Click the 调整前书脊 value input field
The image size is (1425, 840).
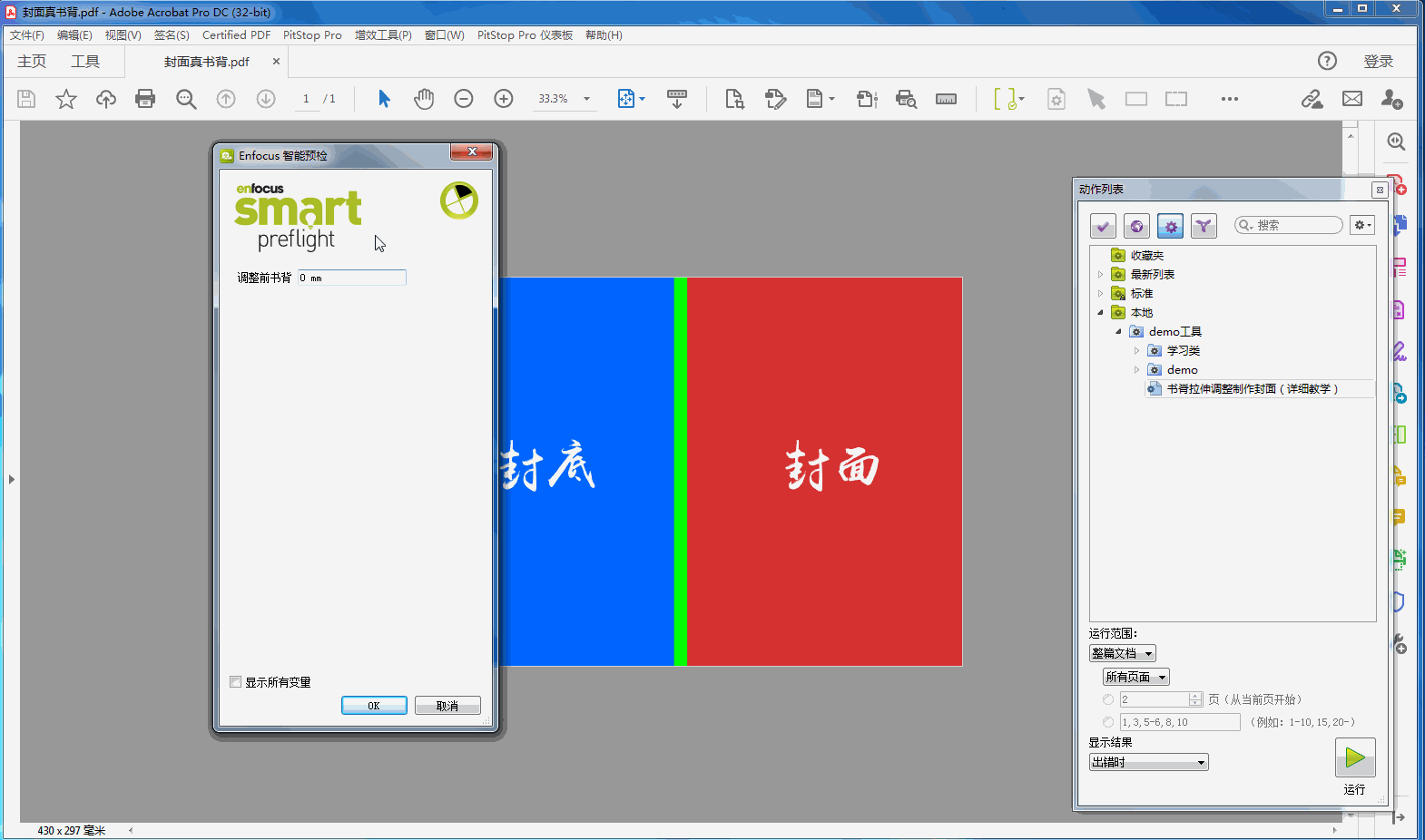point(351,278)
